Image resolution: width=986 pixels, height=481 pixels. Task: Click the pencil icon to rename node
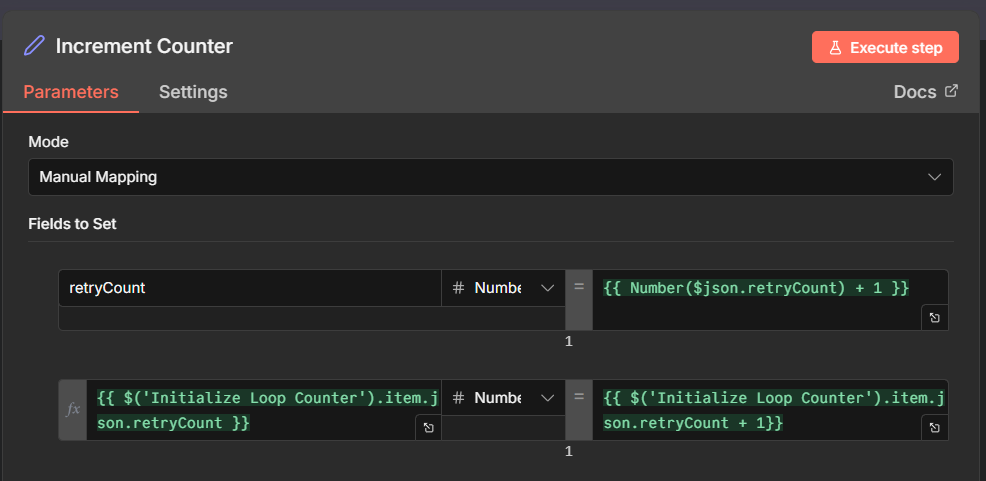(35, 46)
